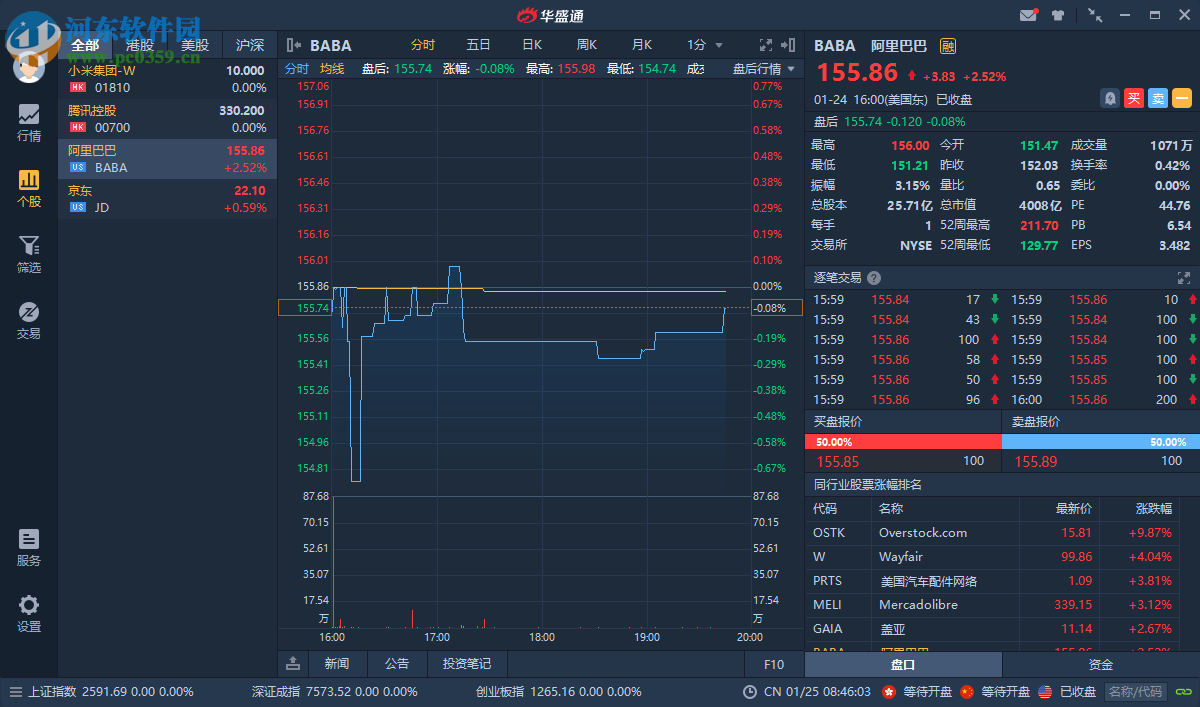Open the 个股 stocks panel in sidebar

coord(28,188)
